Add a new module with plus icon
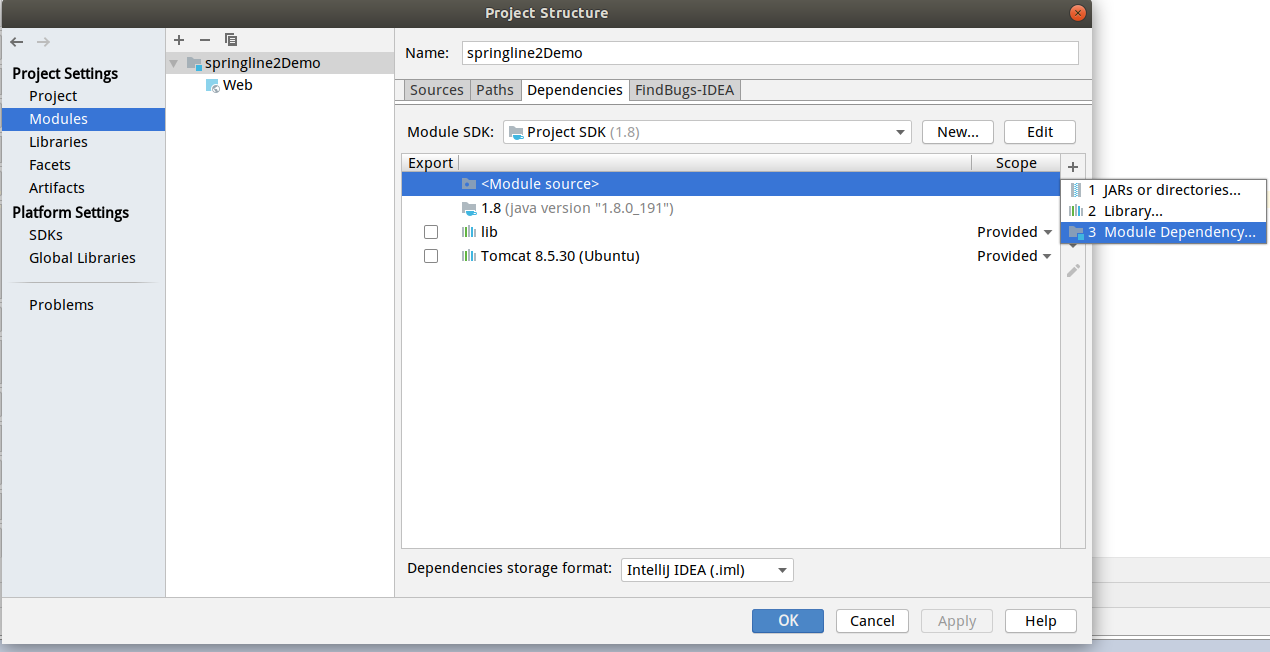Screen dimensions: 1270x652 (179, 40)
